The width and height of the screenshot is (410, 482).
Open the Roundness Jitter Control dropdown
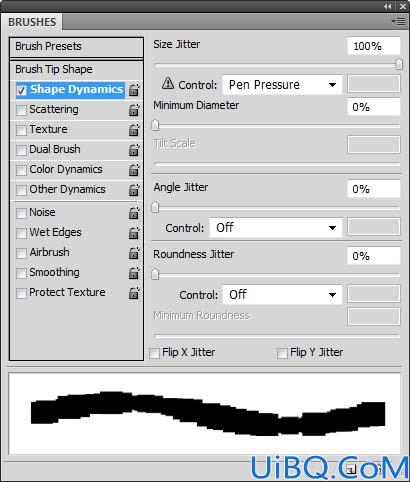(282, 295)
